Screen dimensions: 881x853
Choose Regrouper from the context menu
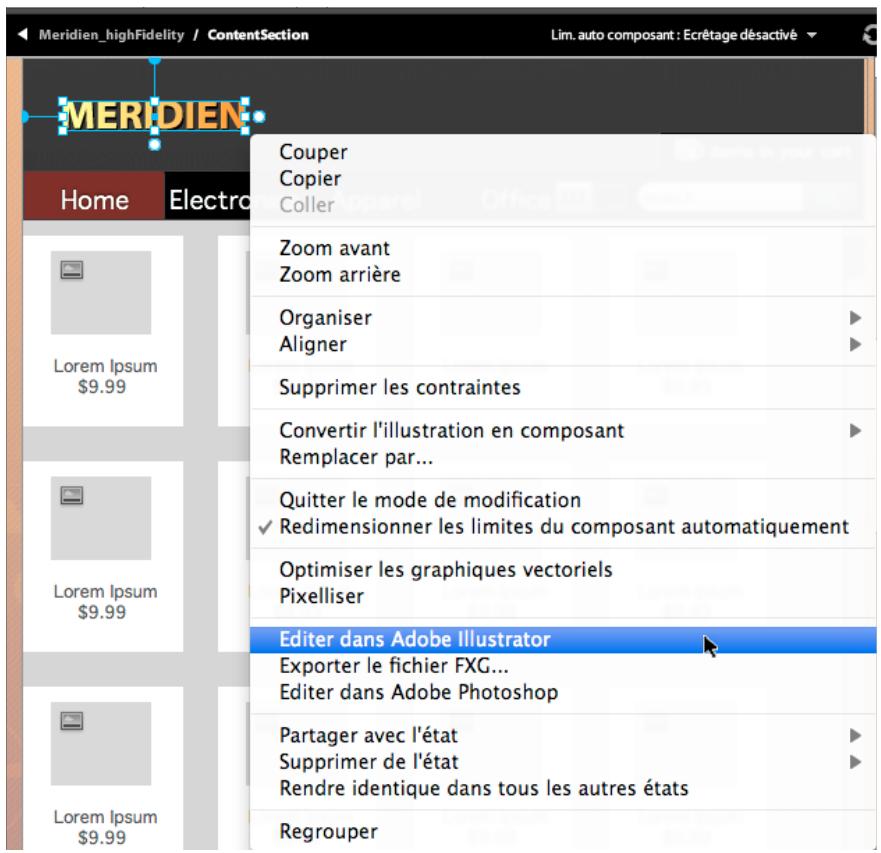click(563, 831)
